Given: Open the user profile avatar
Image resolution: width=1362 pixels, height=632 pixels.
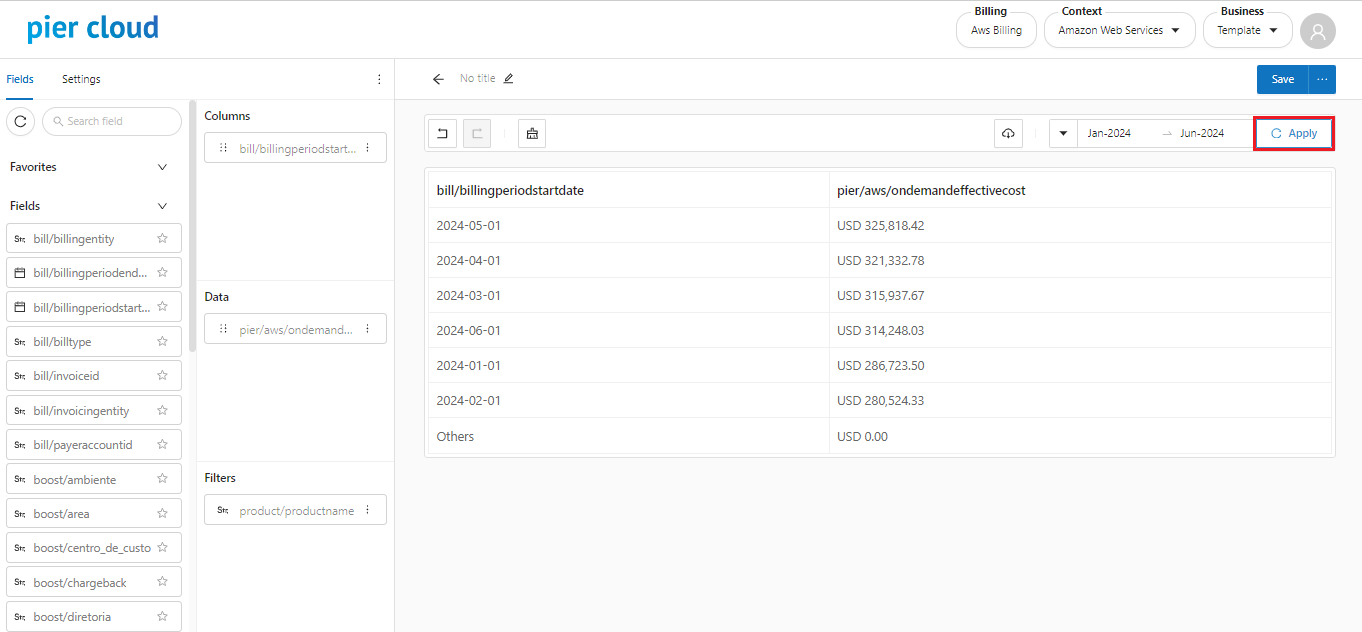Looking at the screenshot, I should tap(1317, 31).
